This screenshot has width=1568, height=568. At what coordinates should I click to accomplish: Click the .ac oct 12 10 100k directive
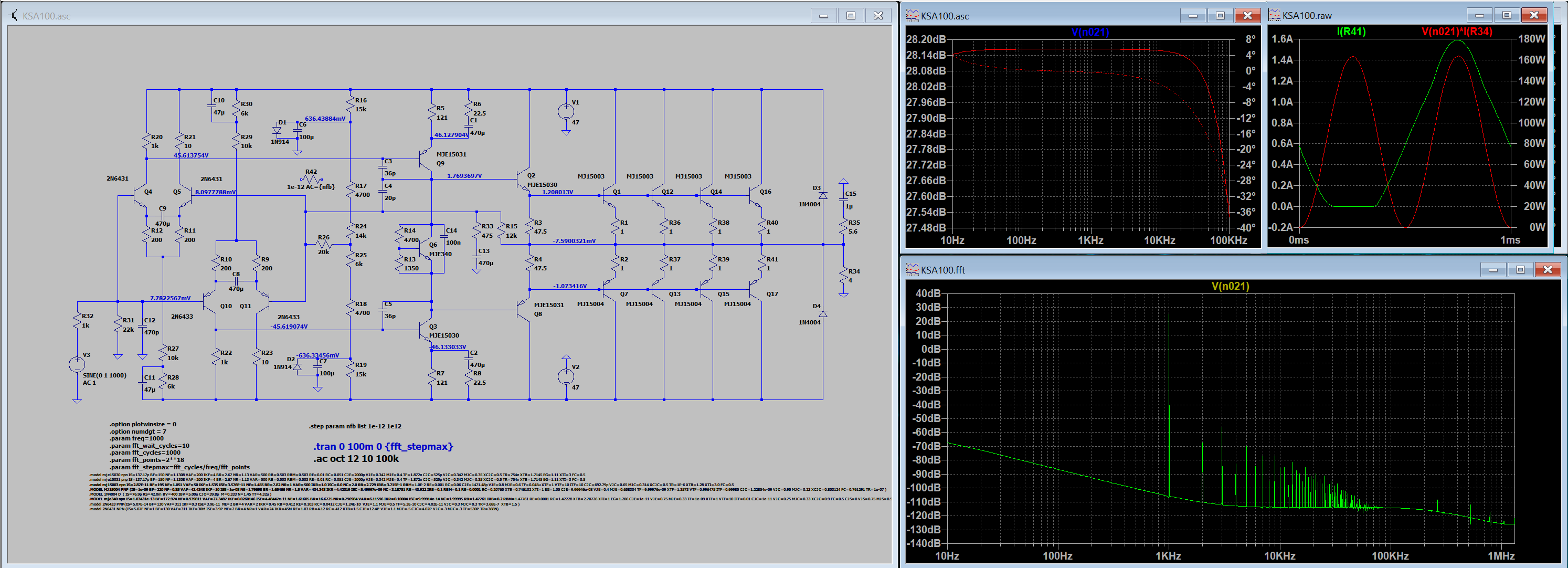click(x=356, y=458)
